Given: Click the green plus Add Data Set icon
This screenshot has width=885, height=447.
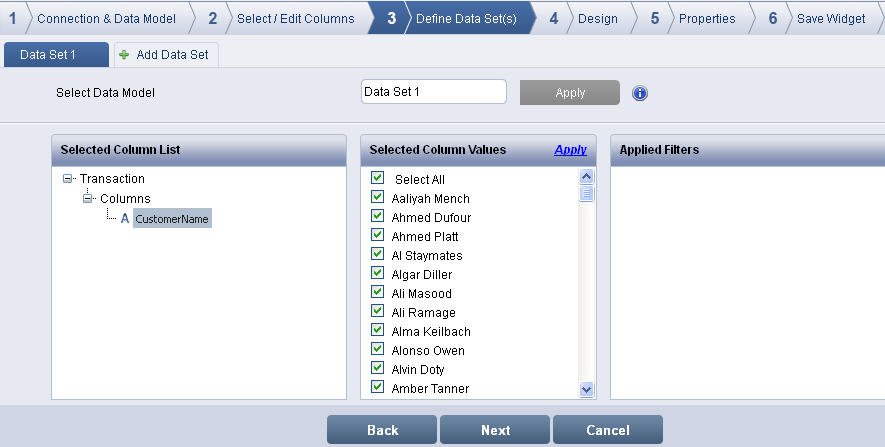Looking at the screenshot, I should [124, 55].
